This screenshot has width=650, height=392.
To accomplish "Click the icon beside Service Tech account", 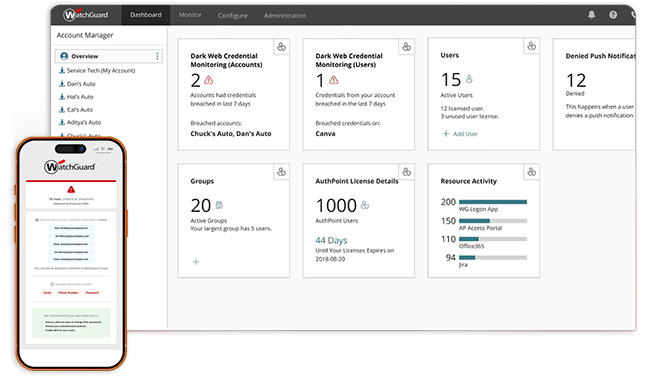I will pyautogui.click(x=62, y=70).
